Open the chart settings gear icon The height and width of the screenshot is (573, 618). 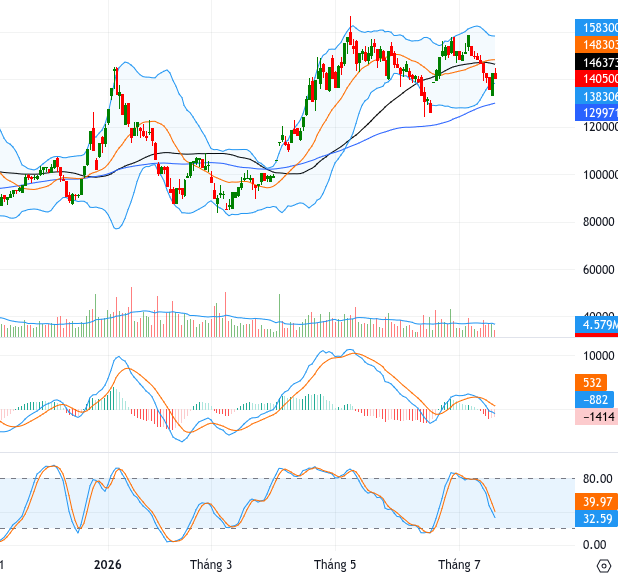(604, 566)
